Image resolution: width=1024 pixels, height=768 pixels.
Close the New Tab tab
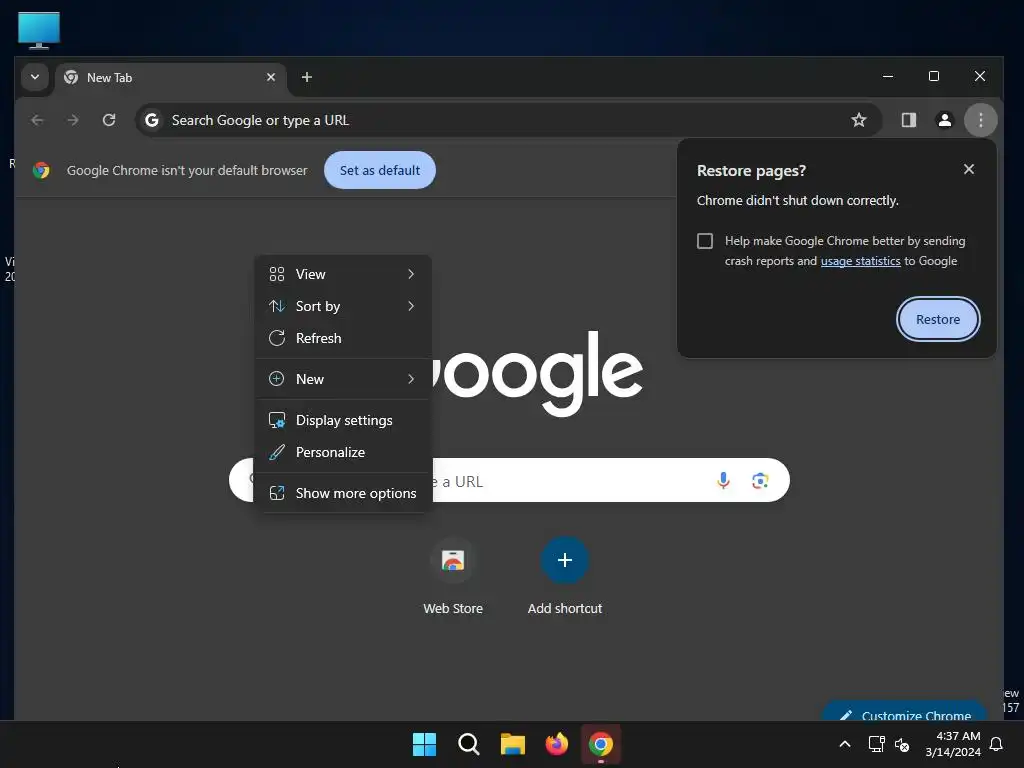[x=271, y=77]
